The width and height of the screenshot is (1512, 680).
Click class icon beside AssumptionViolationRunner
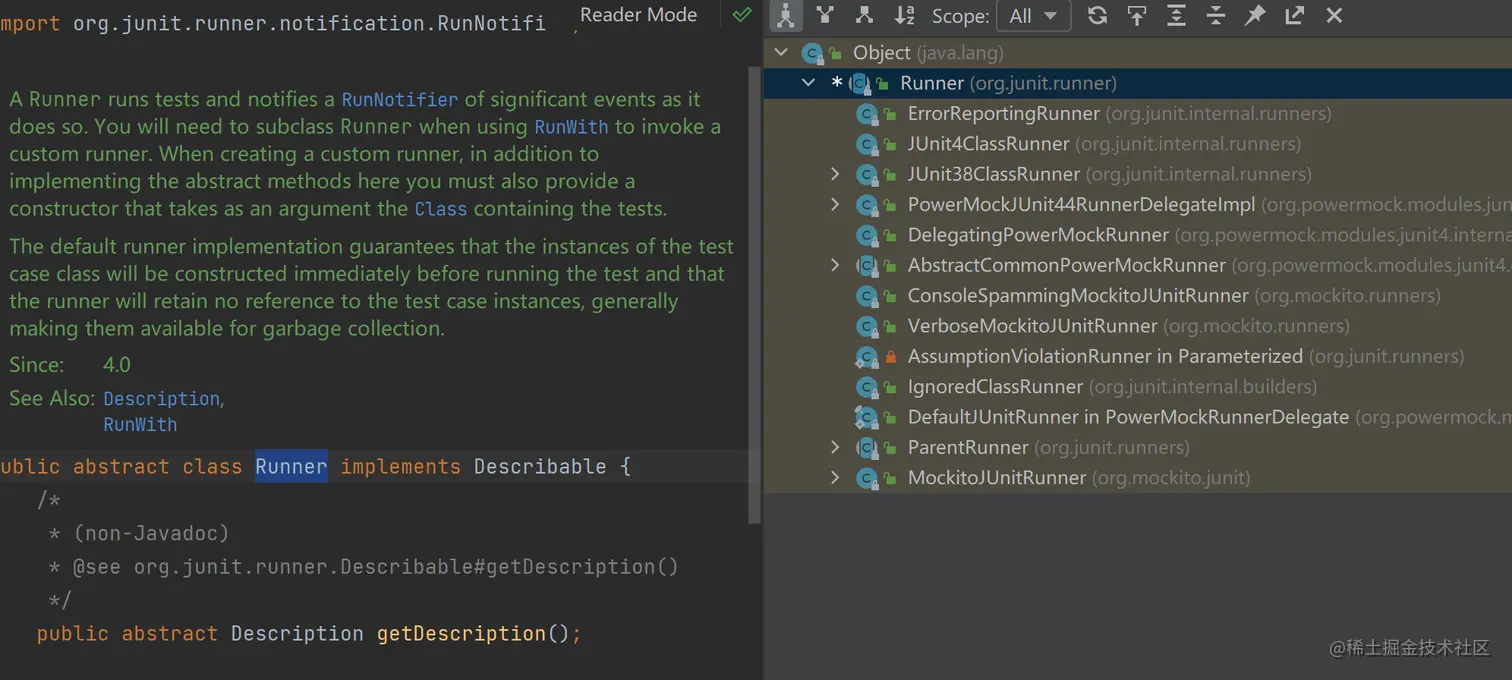coord(867,357)
